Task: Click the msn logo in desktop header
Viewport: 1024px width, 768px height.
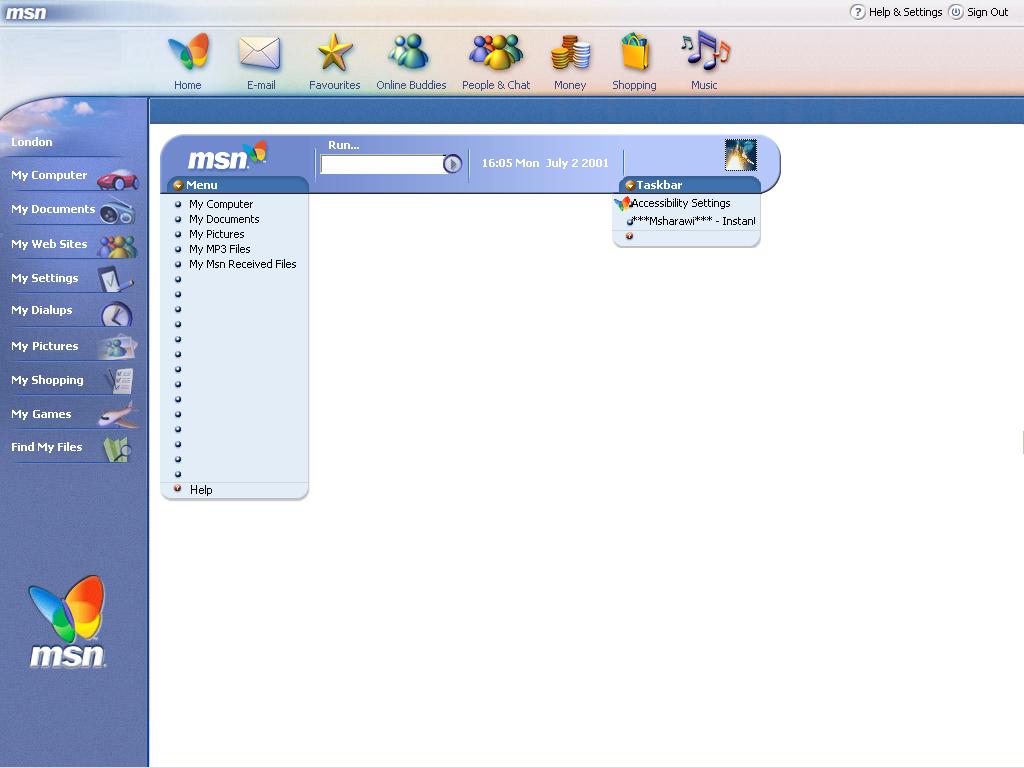Action: 227,155
